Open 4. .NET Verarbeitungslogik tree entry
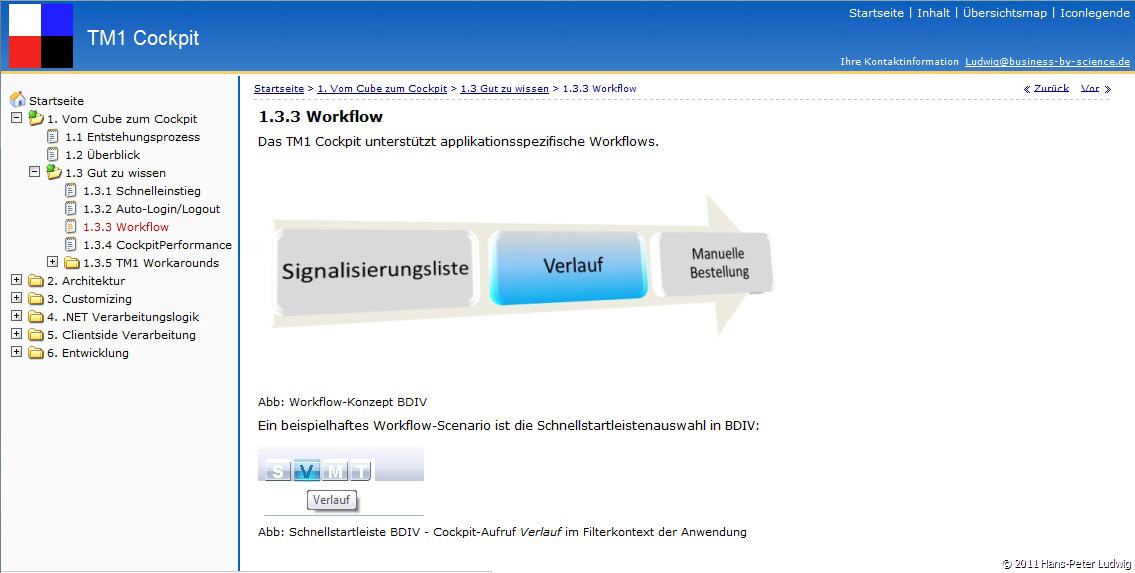Viewport: 1135px width, 573px height. pyautogui.click(x=123, y=317)
